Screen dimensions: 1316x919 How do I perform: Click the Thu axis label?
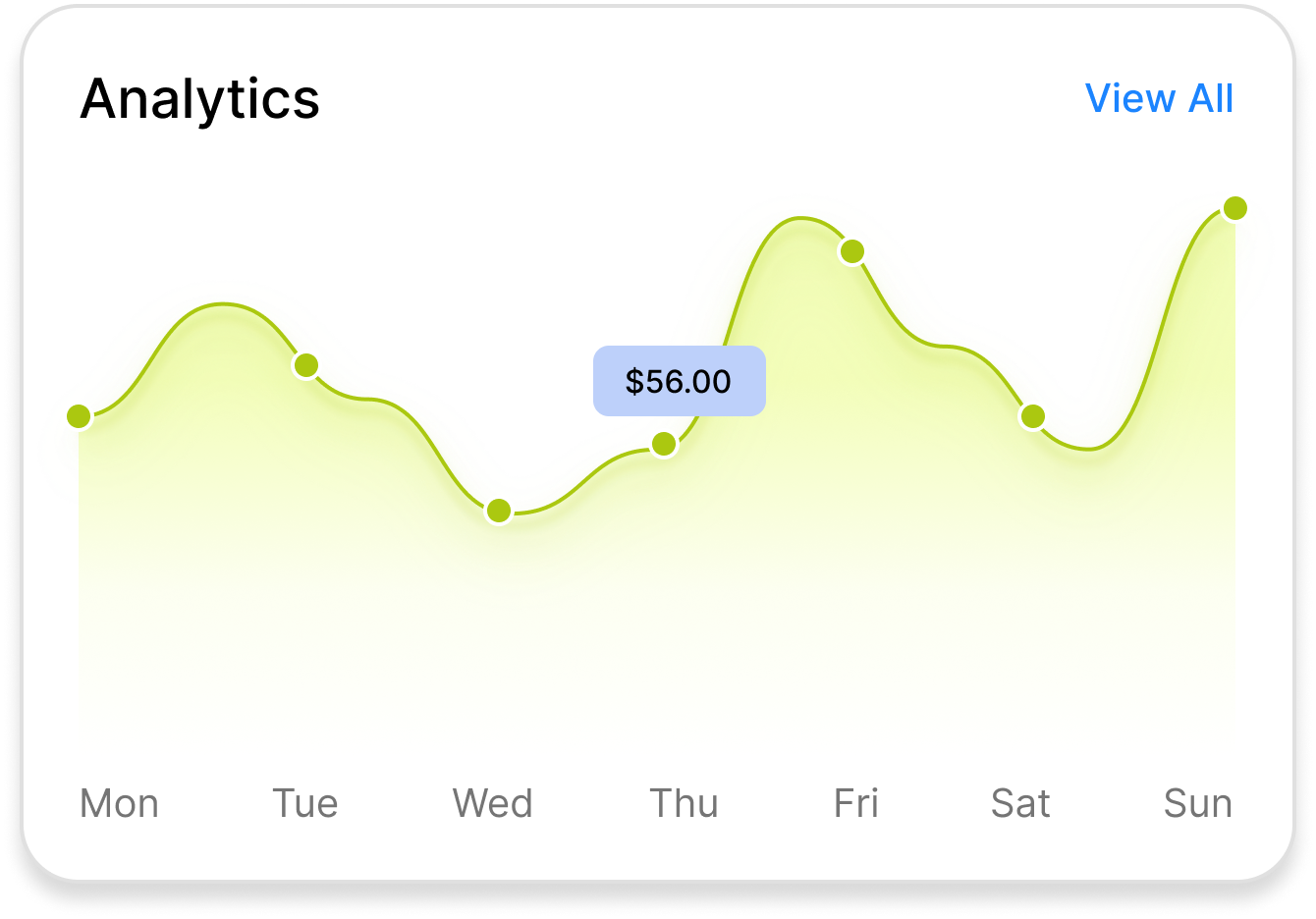[x=685, y=803]
